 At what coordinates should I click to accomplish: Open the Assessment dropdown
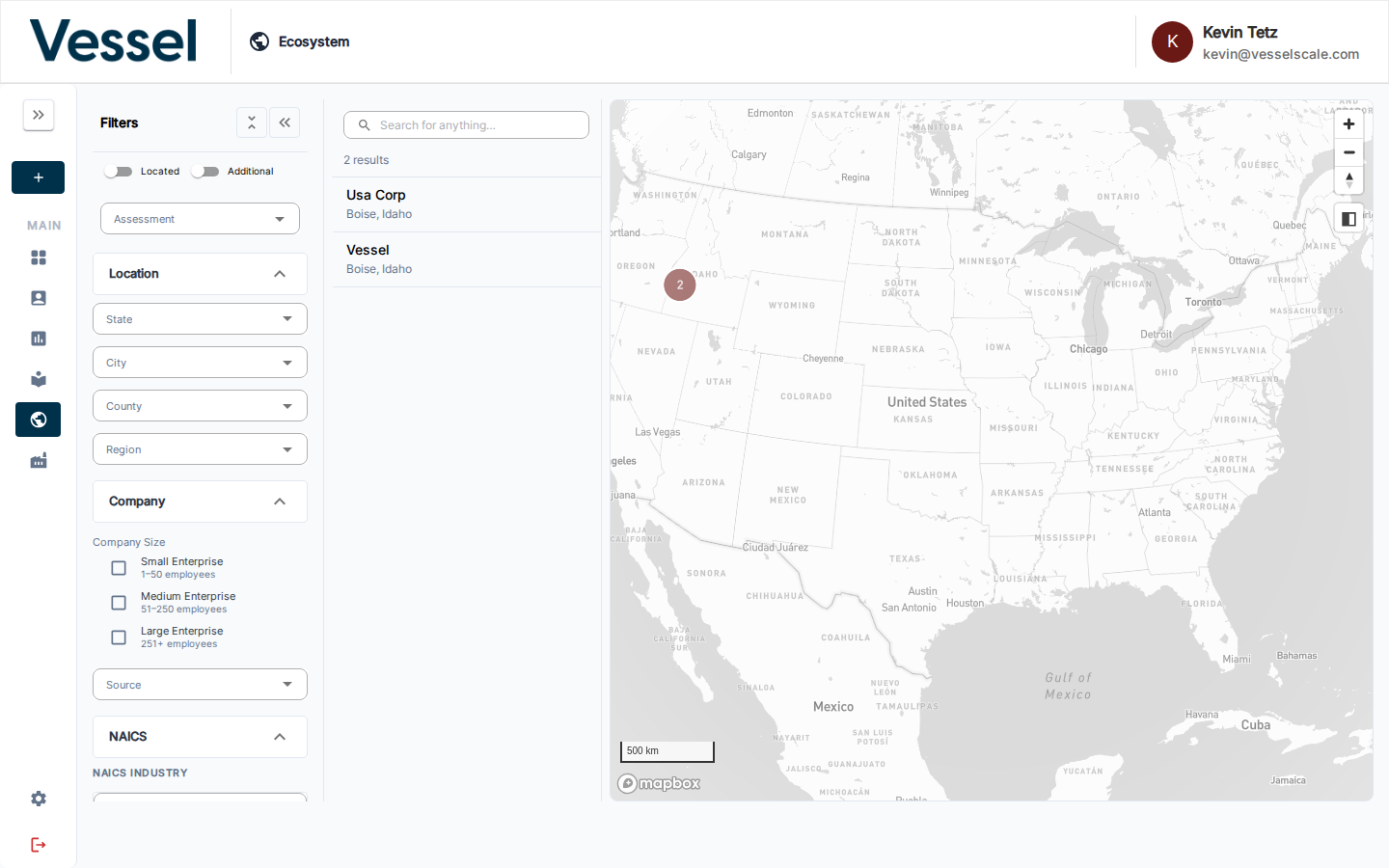(x=200, y=219)
